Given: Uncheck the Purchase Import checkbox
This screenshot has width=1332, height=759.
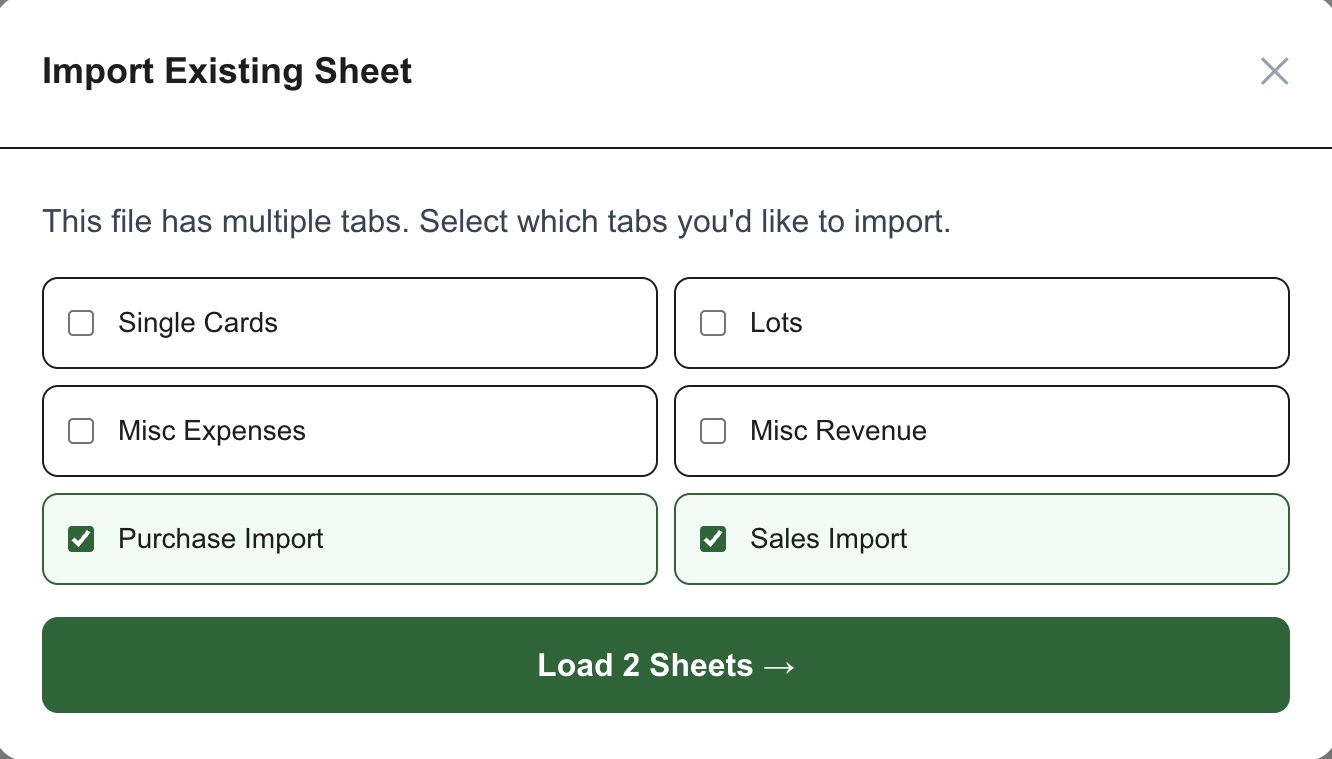Looking at the screenshot, I should pos(81,539).
